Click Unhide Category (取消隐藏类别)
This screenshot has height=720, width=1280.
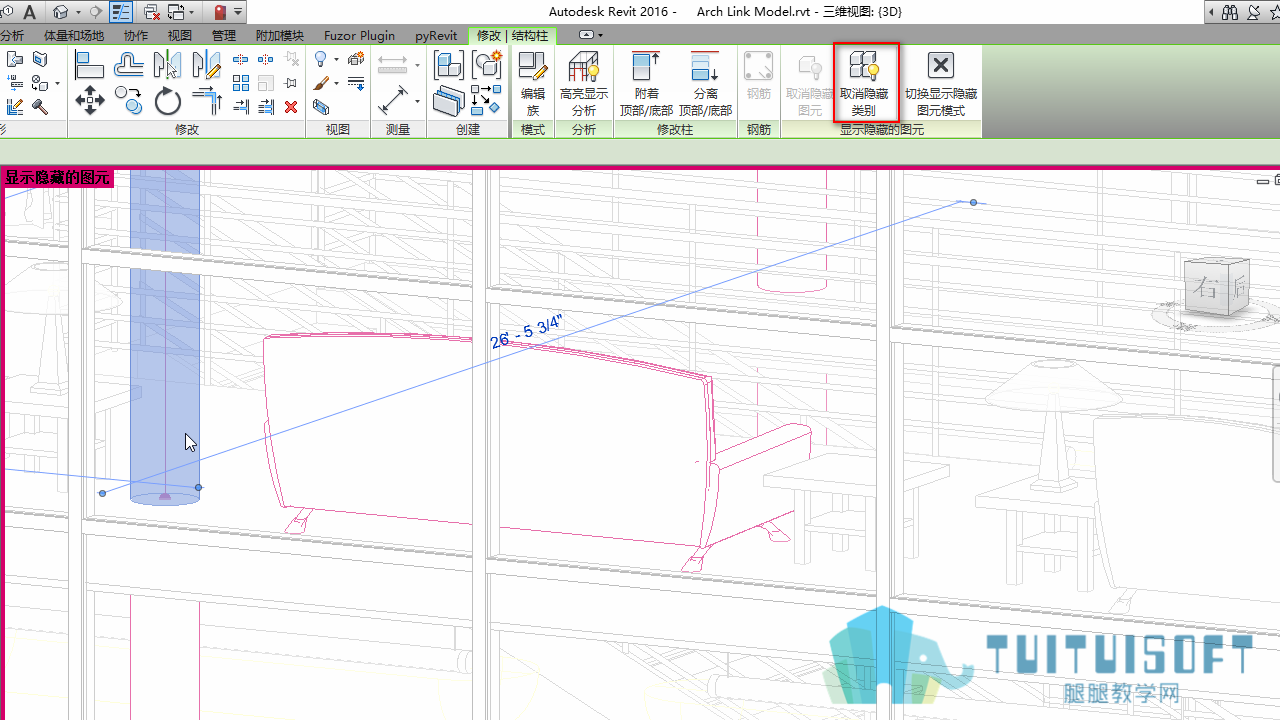(x=863, y=84)
